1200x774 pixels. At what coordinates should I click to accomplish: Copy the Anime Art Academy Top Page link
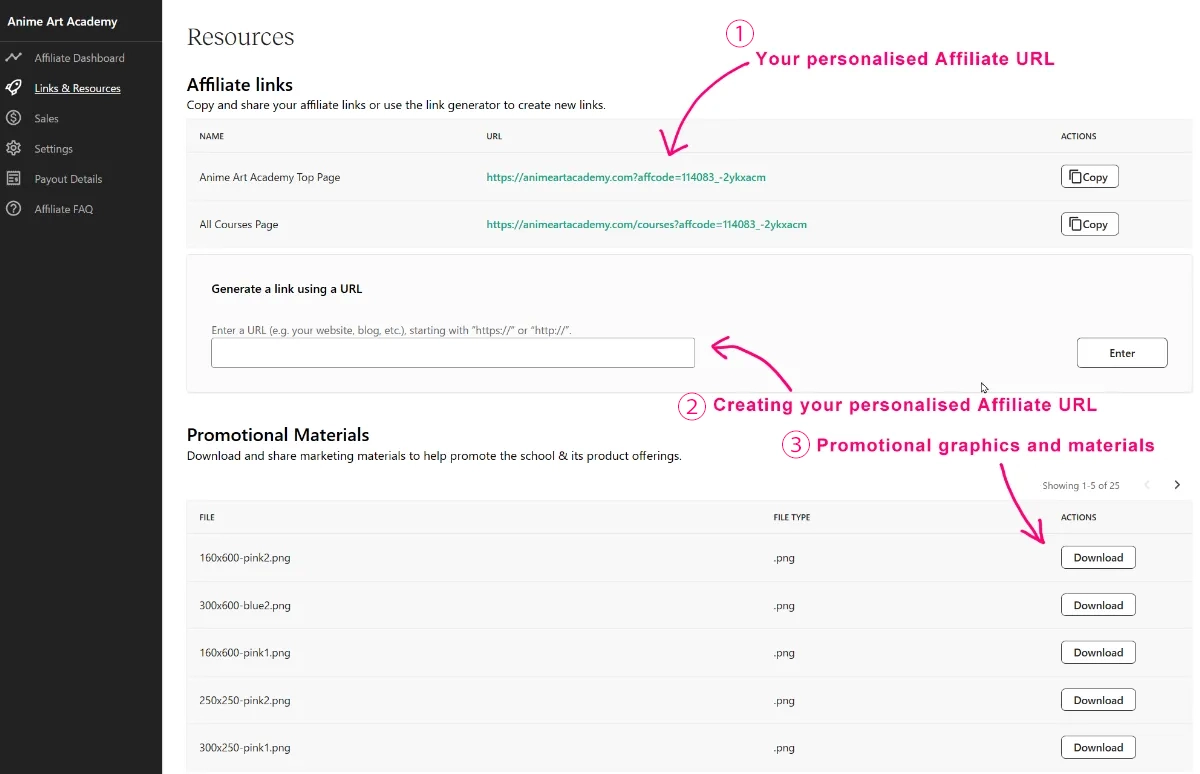pos(1089,177)
